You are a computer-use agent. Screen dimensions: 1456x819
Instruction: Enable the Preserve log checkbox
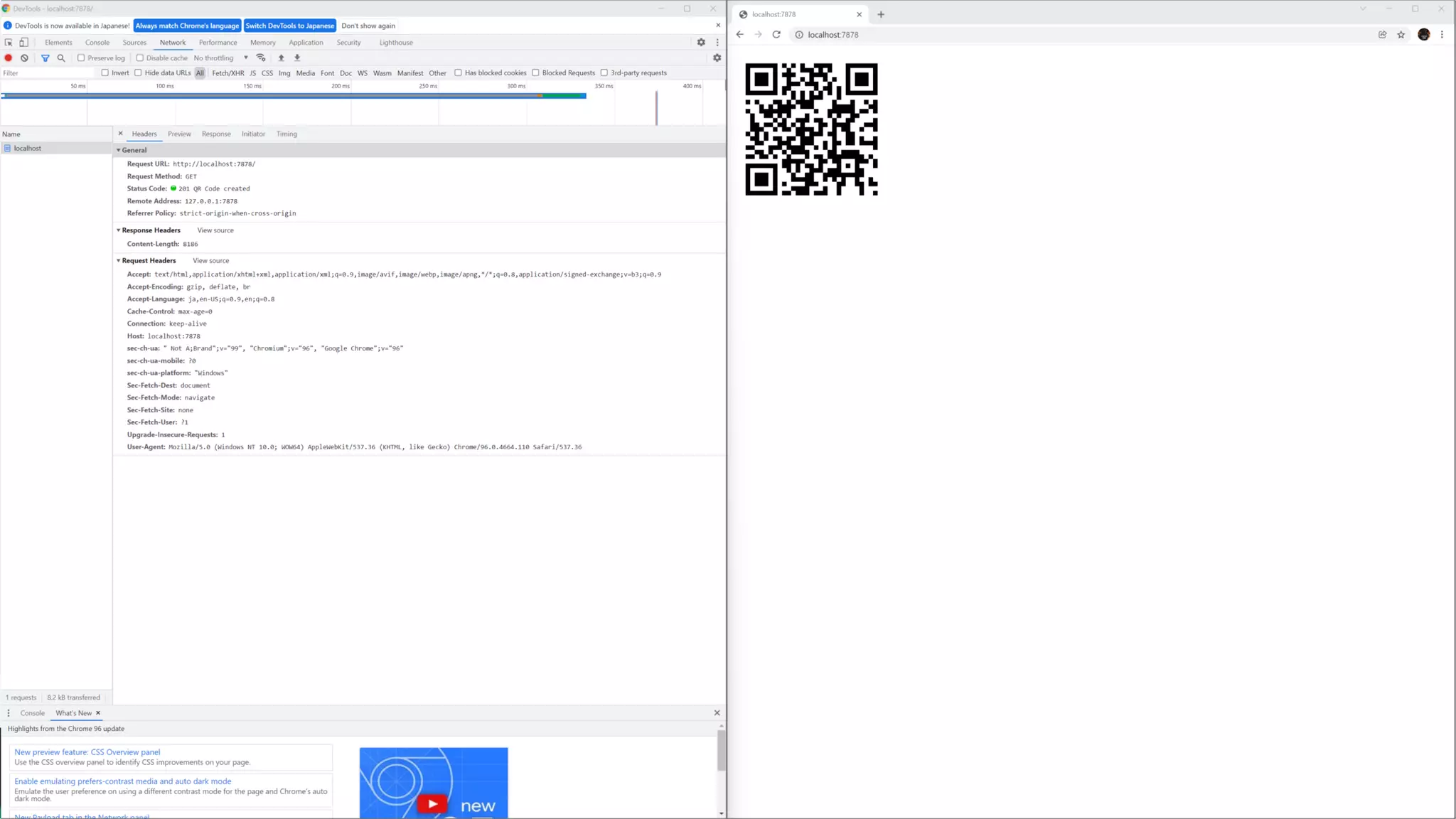pos(81,58)
